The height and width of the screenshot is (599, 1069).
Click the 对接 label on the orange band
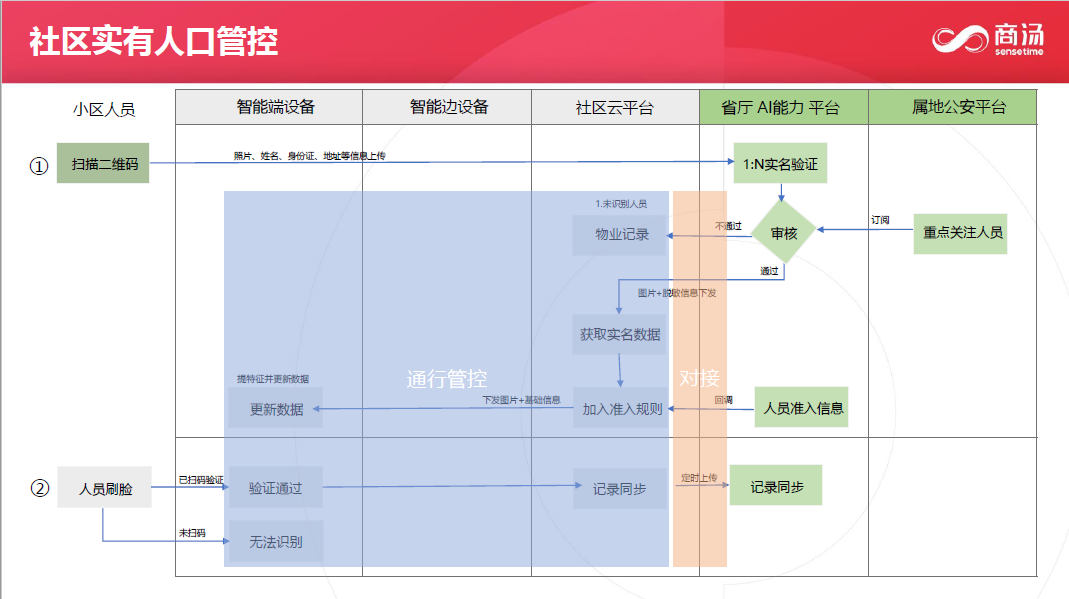699,378
